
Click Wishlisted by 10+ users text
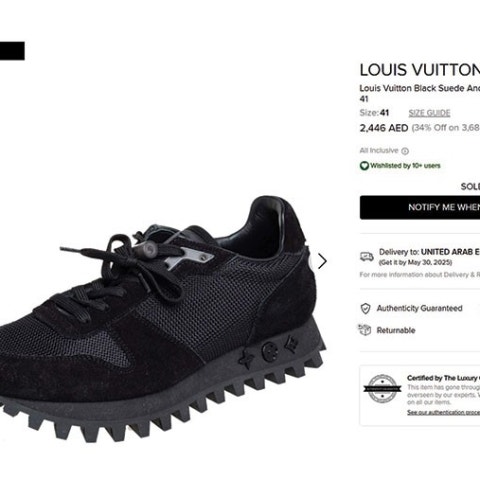tap(405, 166)
